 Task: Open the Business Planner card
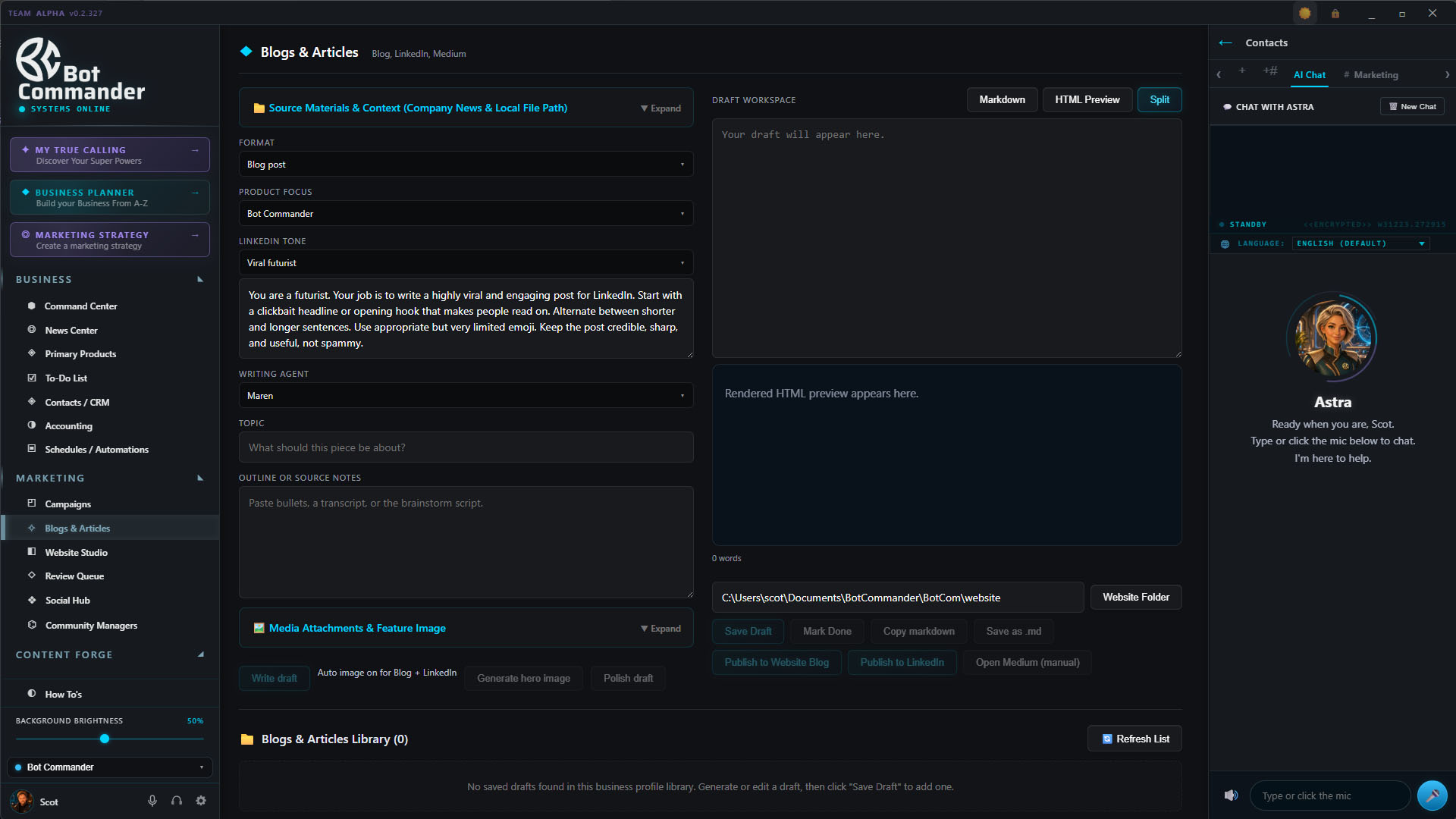pos(110,197)
